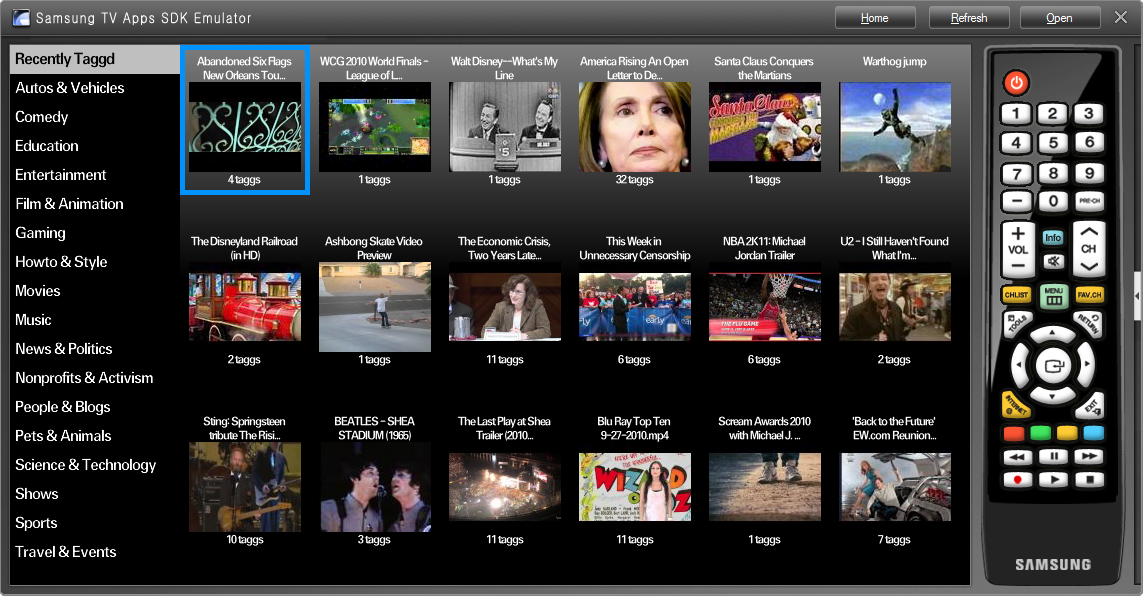Open the Comedy category

(42, 117)
